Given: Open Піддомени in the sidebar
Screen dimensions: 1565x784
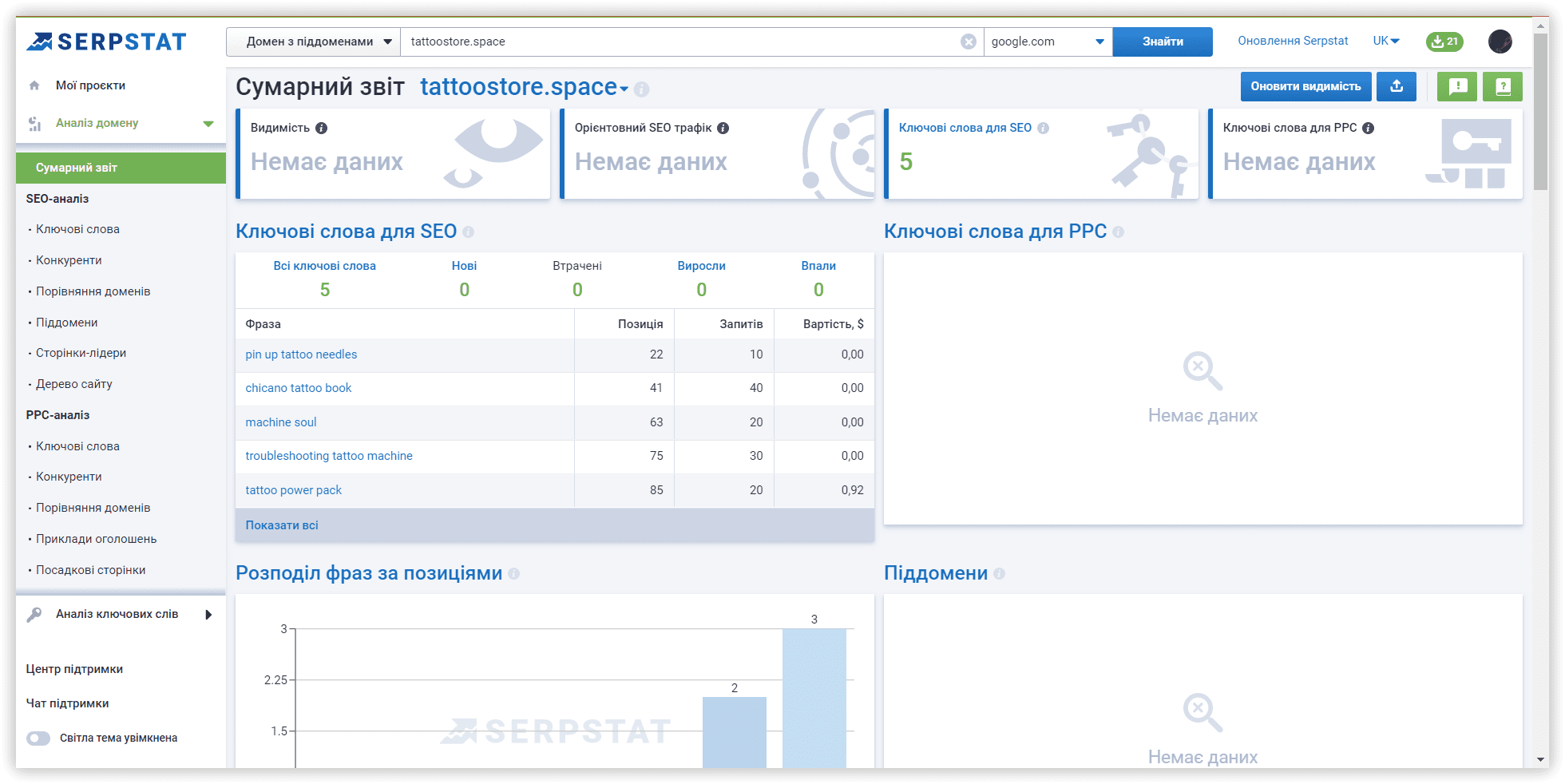Looking at the screenshot, I should pyautogui.click(x=66, y=323).
